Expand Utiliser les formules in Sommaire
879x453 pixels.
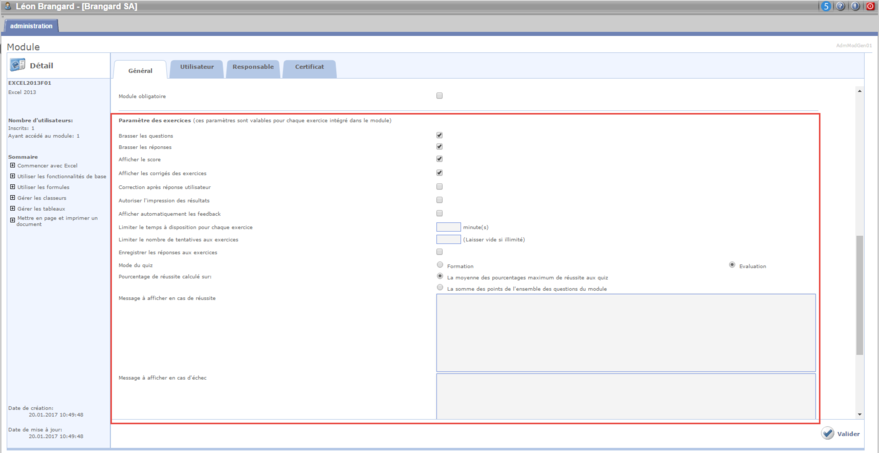(x=12, y=187)
